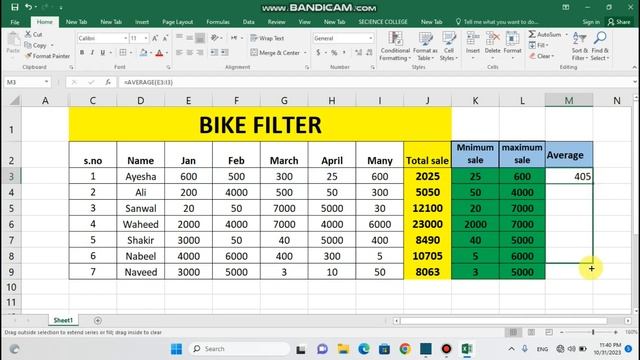Viewport: 640px width, 360px height.
Task: Toggle Underline formatting
Action: [102, 53]
